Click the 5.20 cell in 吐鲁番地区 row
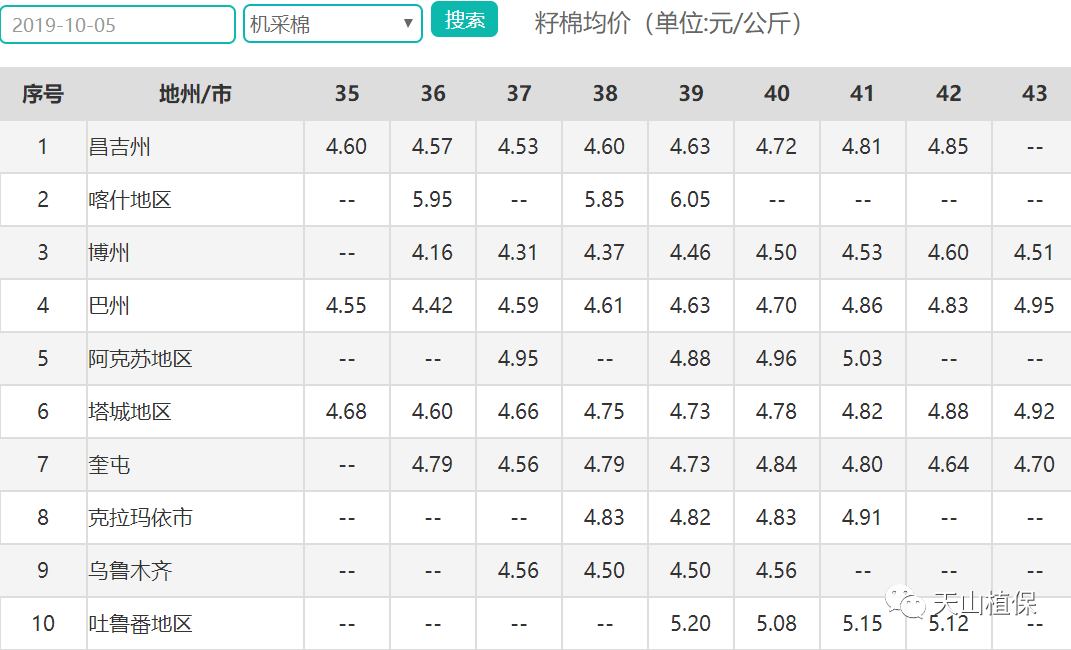Screen dimensions: 1071x650 tap(690, 623)
